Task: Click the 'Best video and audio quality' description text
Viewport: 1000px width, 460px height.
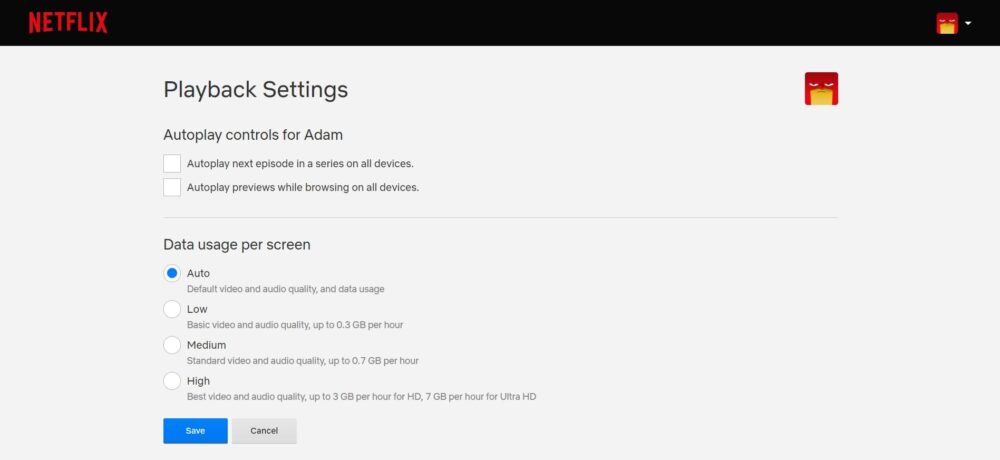Action: tap(361, 397)
